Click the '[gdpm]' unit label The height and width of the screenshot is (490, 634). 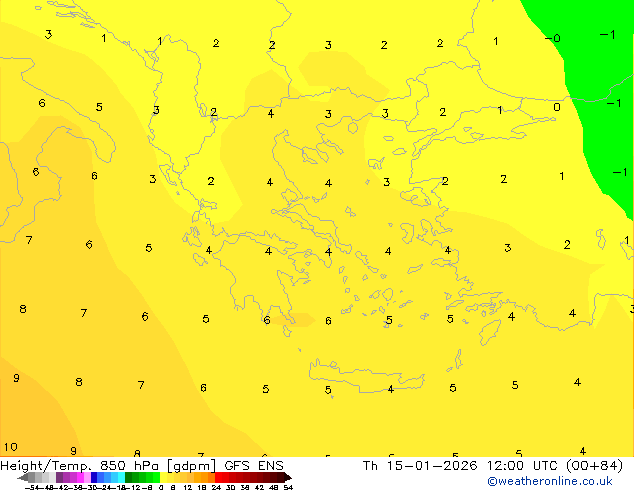point(191,466)
